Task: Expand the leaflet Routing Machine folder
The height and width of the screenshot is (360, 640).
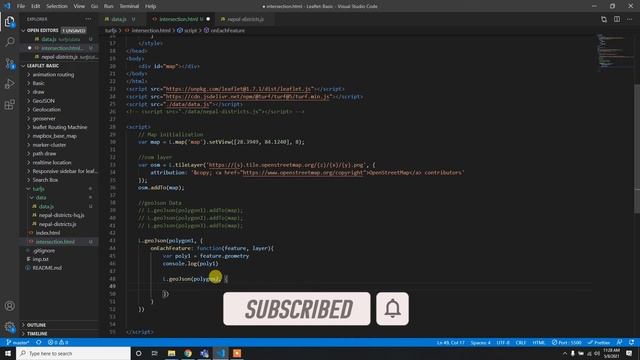Action: tap(60, 127)
